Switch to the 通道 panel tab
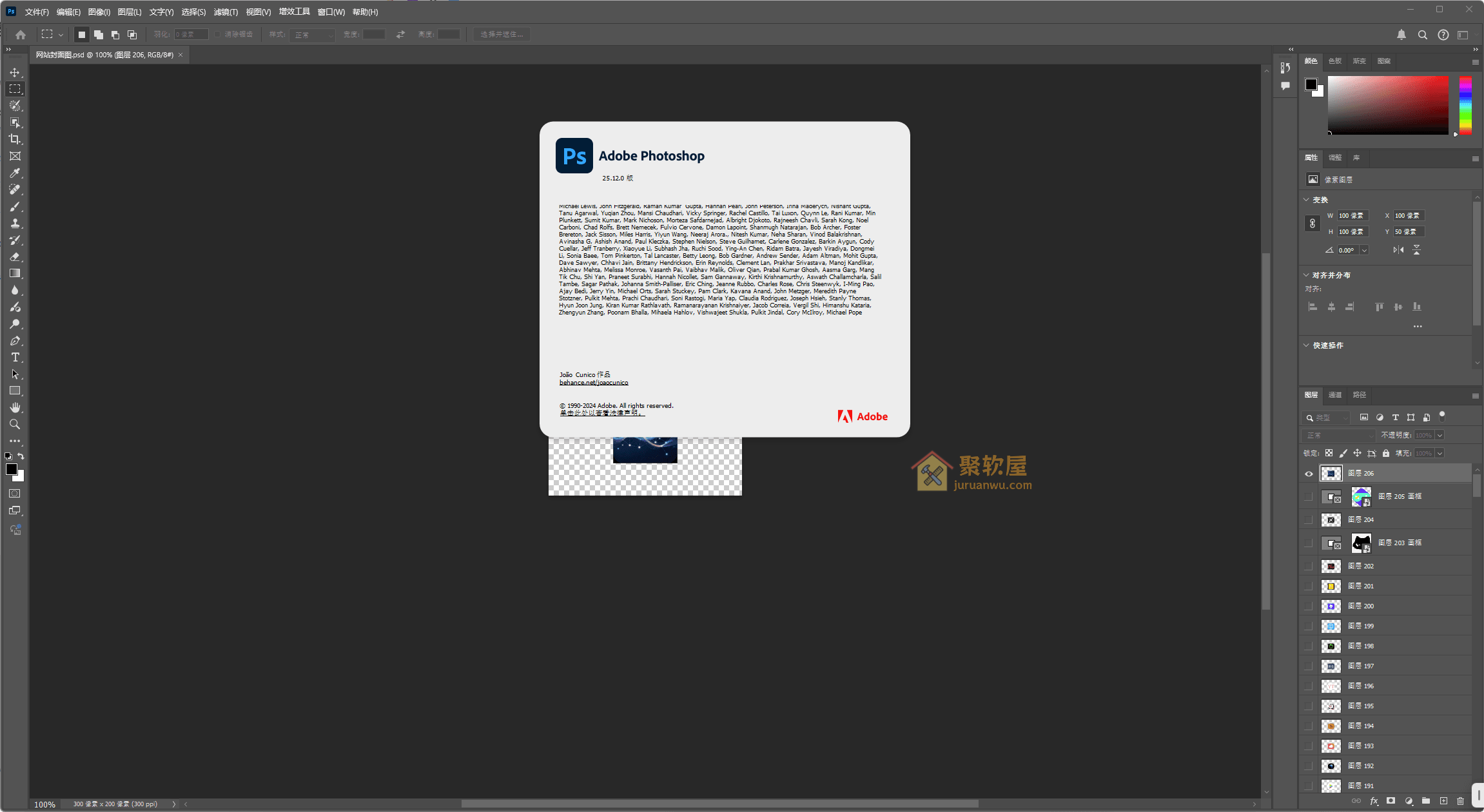 tap(1334, 395)
